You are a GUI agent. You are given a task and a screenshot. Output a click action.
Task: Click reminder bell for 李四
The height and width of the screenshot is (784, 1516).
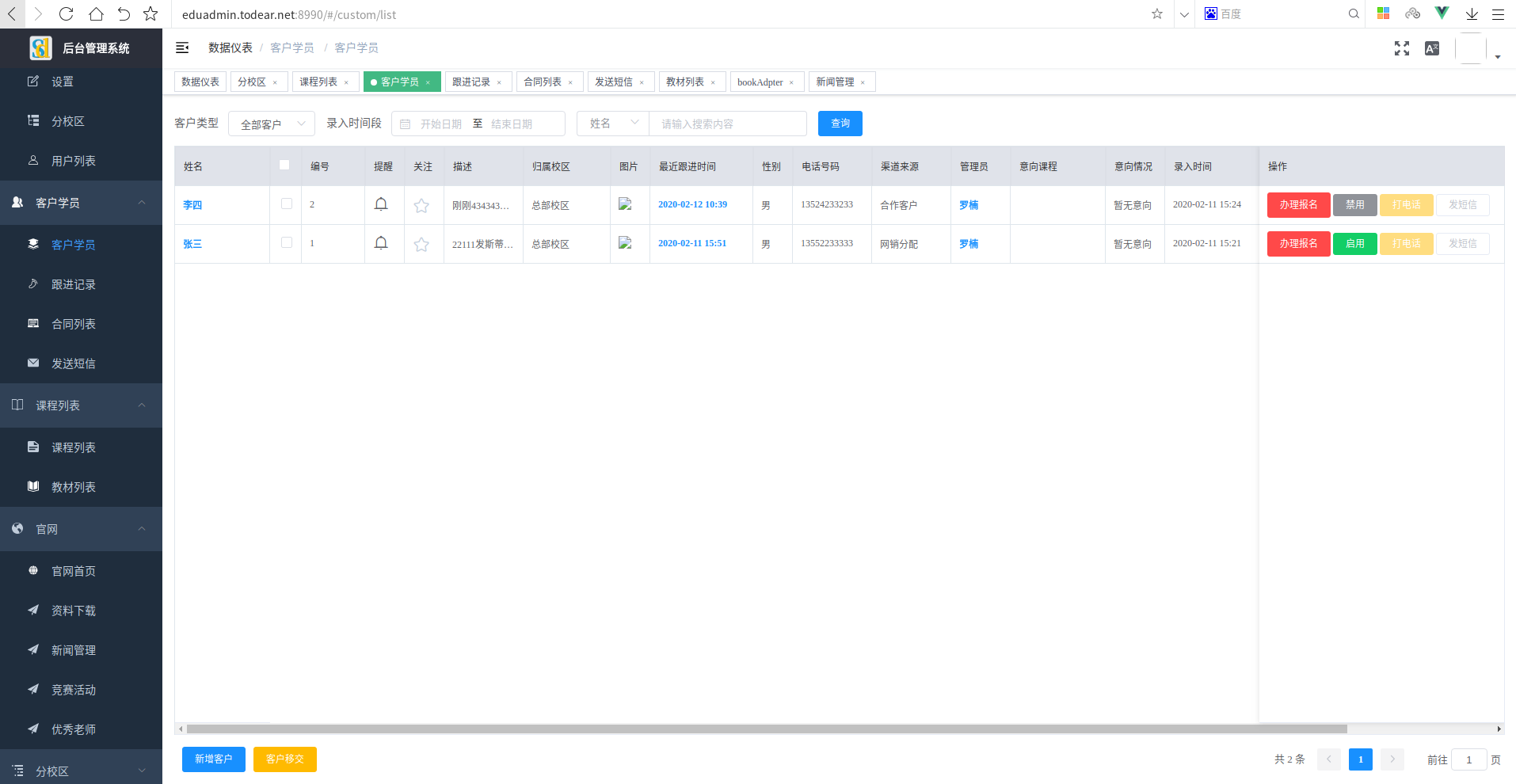pyautogui.click(x=381, y=204)
